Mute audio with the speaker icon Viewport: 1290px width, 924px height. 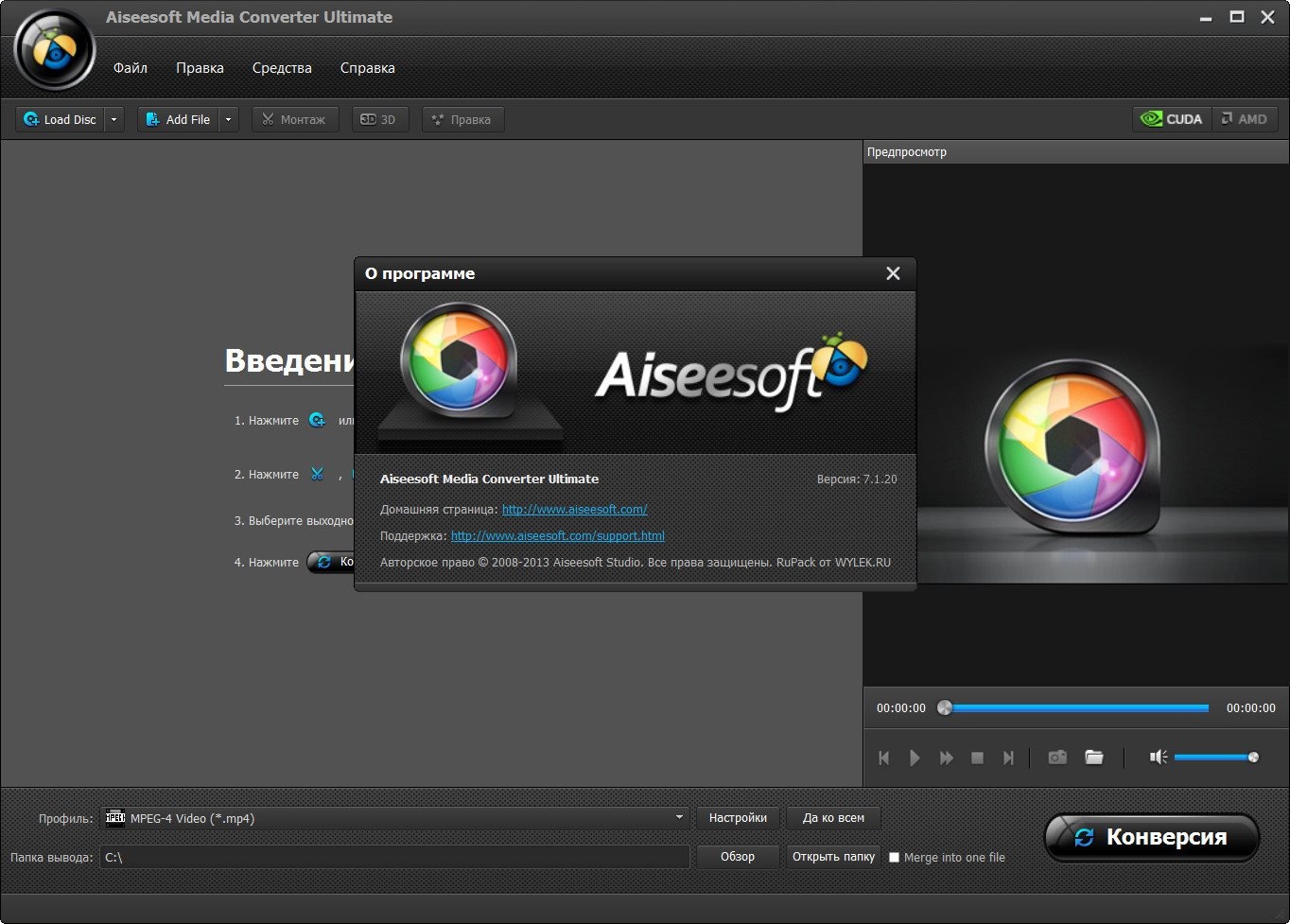click(1158, 758)
